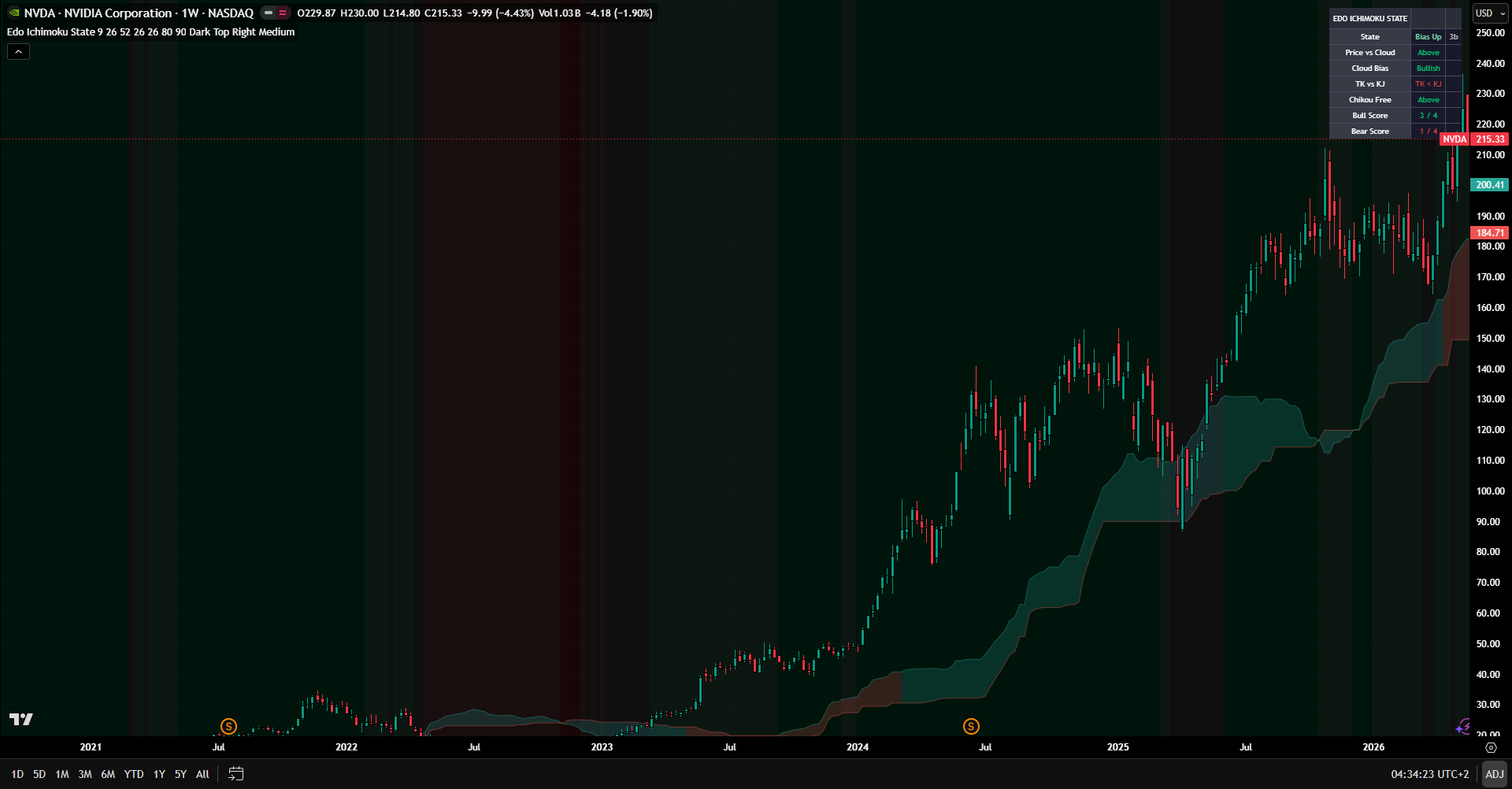Click the 100.00 label on price axis

coord(1490,491)
